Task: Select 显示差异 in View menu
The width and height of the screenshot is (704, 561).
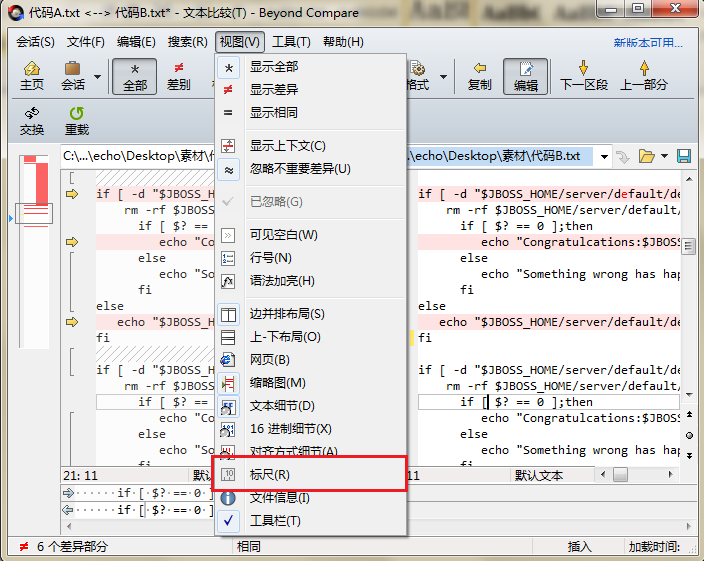Action: pos(311,90)
